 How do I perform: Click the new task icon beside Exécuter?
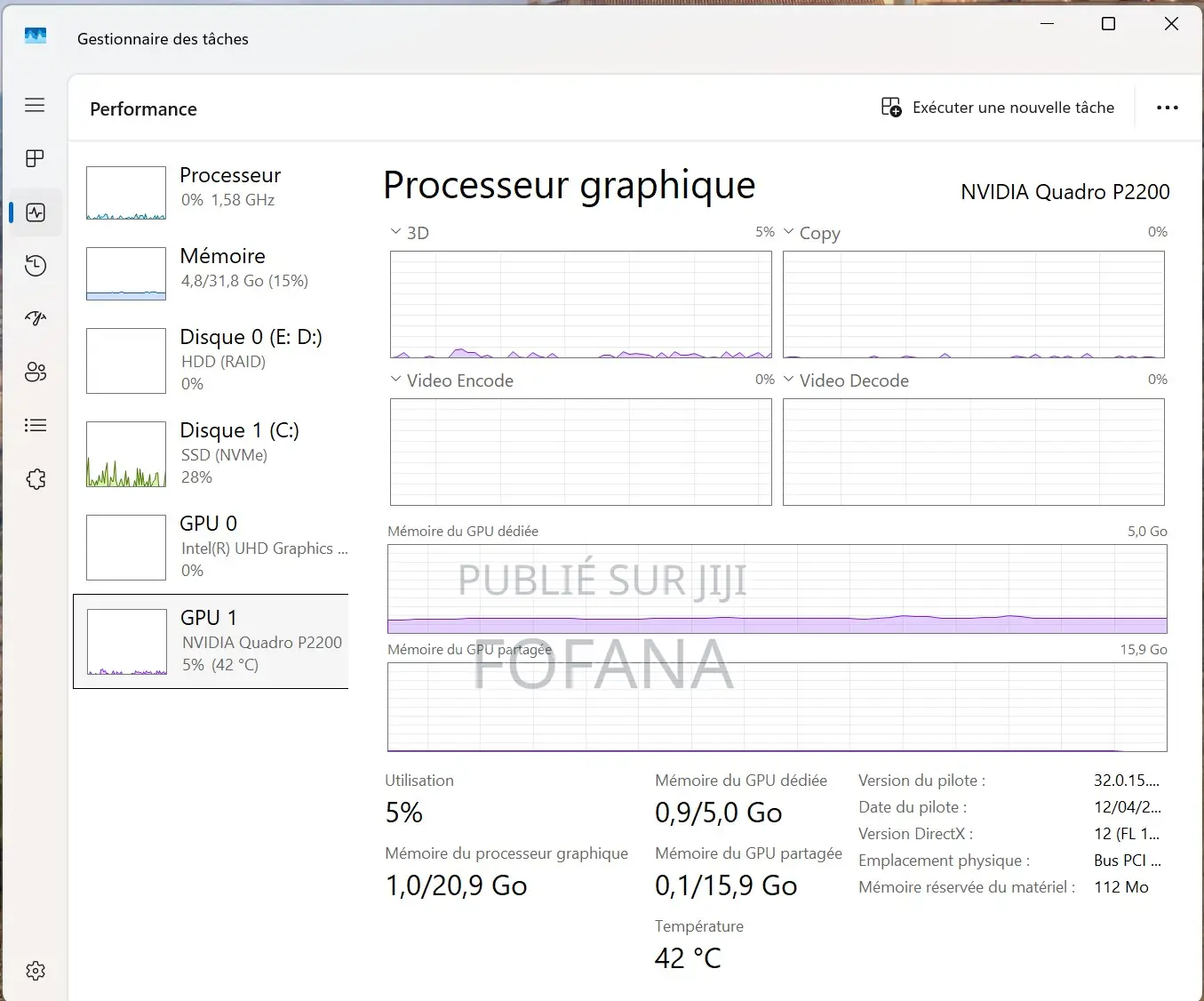890,107
